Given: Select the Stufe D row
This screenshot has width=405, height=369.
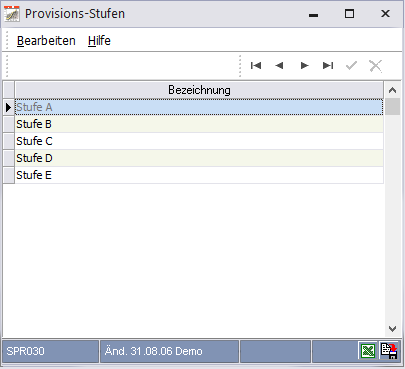Looking at the screenshot, I should [x=199, y=158].
